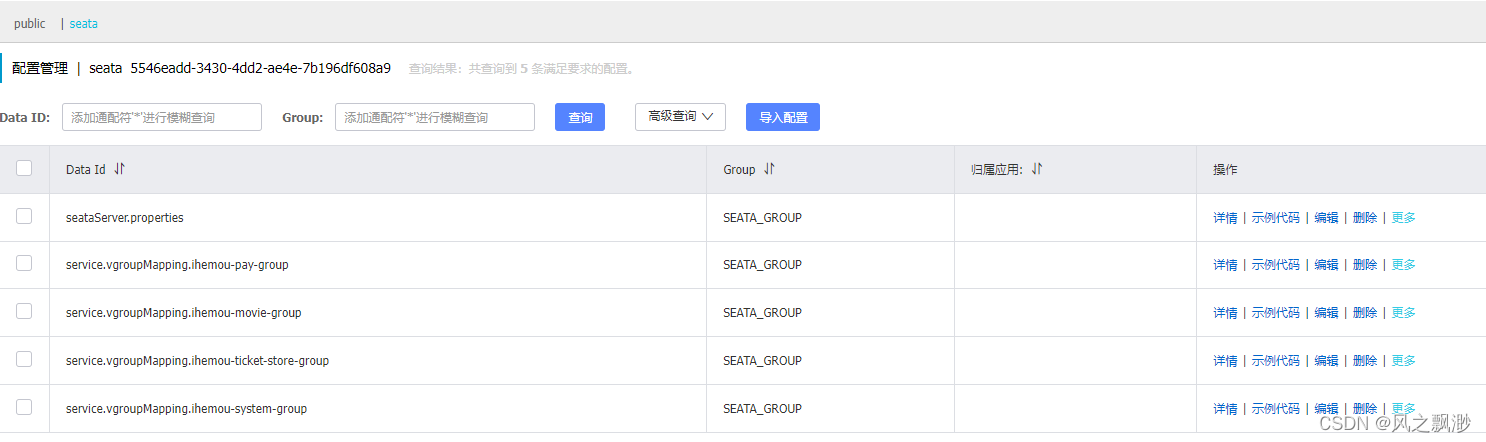The width and height of the screenshot is (1486, 442).
Task: Edit the ihemou-pay-group mapping via 编辑
Action: (x=1326, y=265)
